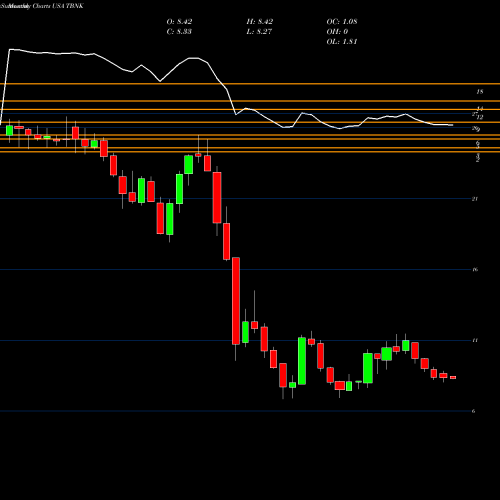Click the 'C: 8.33' close price value
This screenshot has height=500, width=500.
click(179, 32)
